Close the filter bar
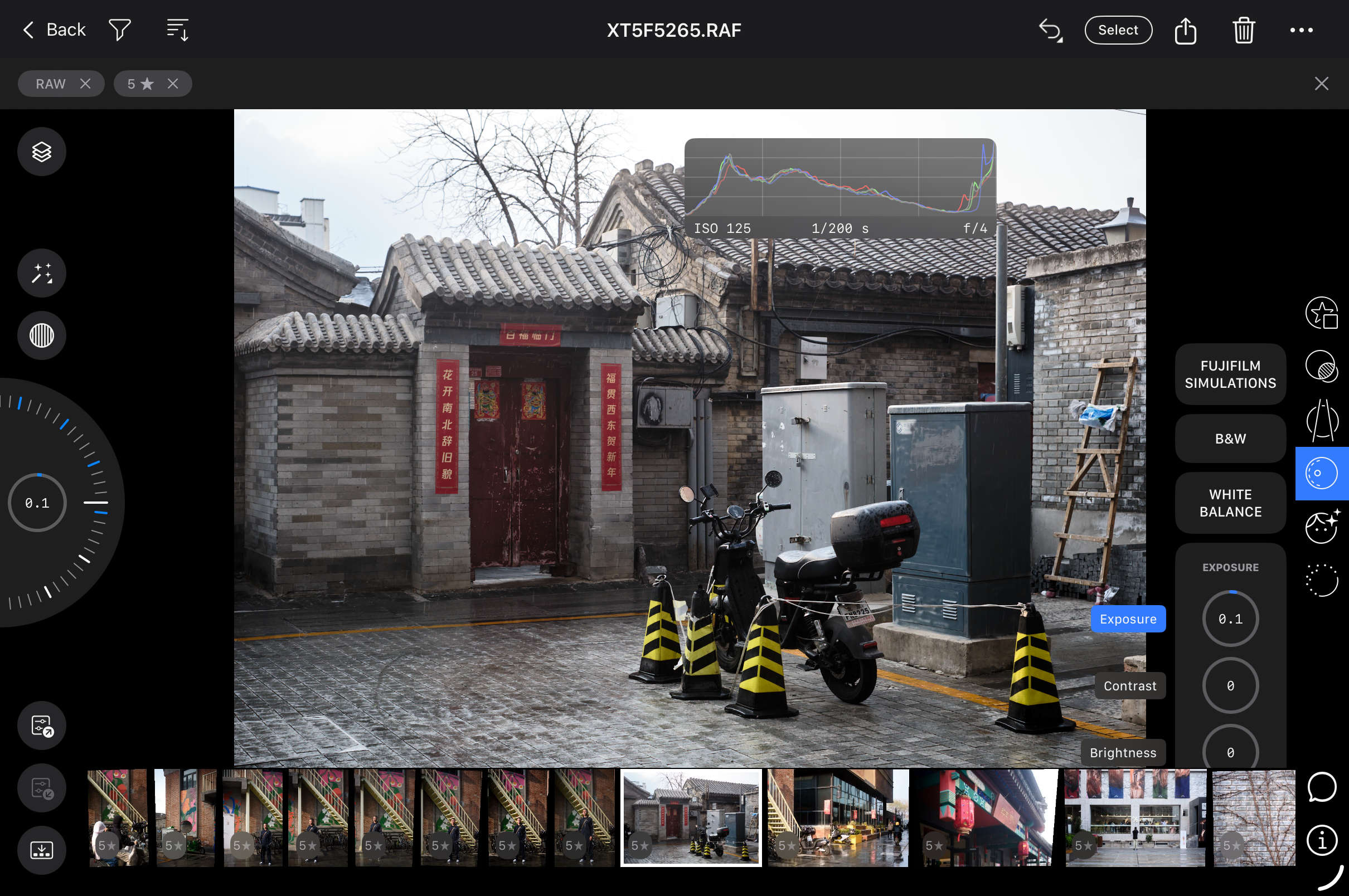Screen dimensions: 1349x896 [1321, 84]
